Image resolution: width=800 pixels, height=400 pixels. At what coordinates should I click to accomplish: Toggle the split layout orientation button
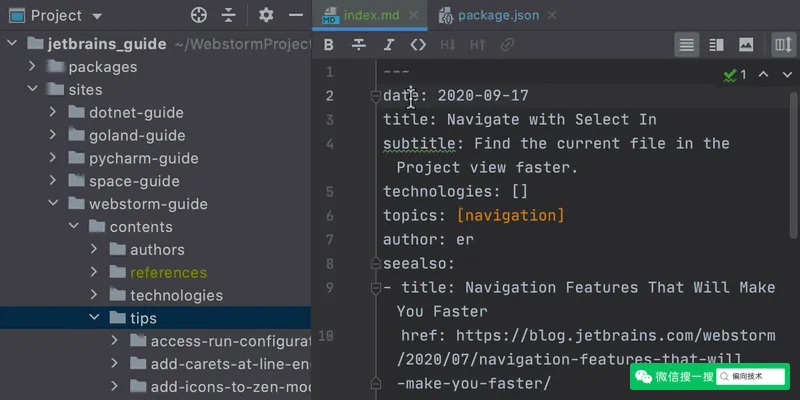point(783,45)
